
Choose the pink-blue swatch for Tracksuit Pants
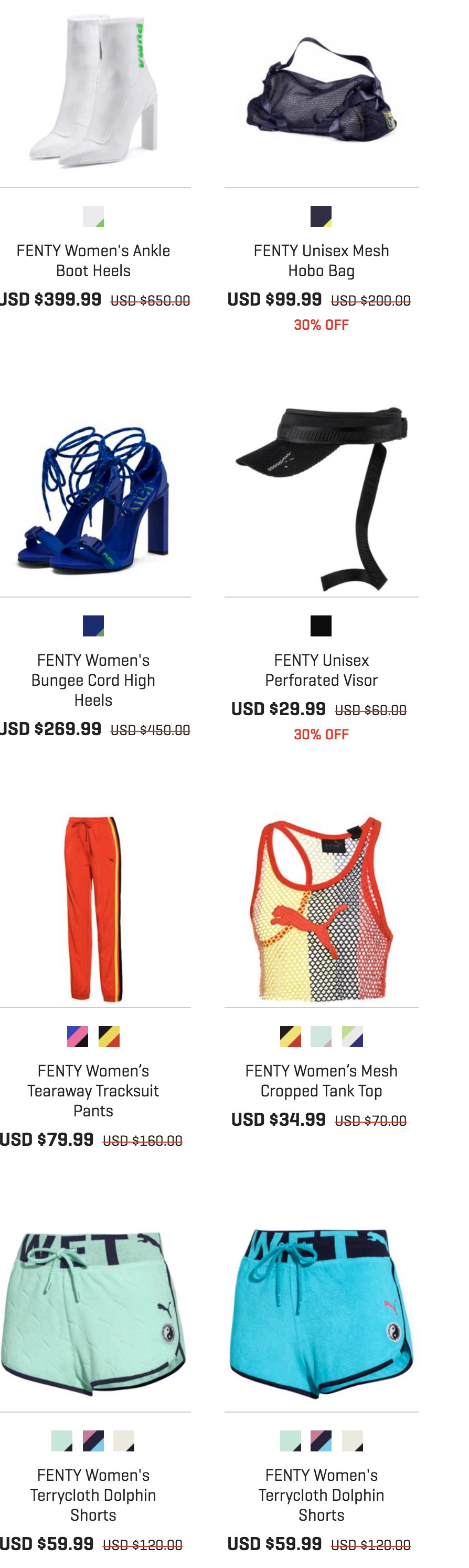[77, 1036]
